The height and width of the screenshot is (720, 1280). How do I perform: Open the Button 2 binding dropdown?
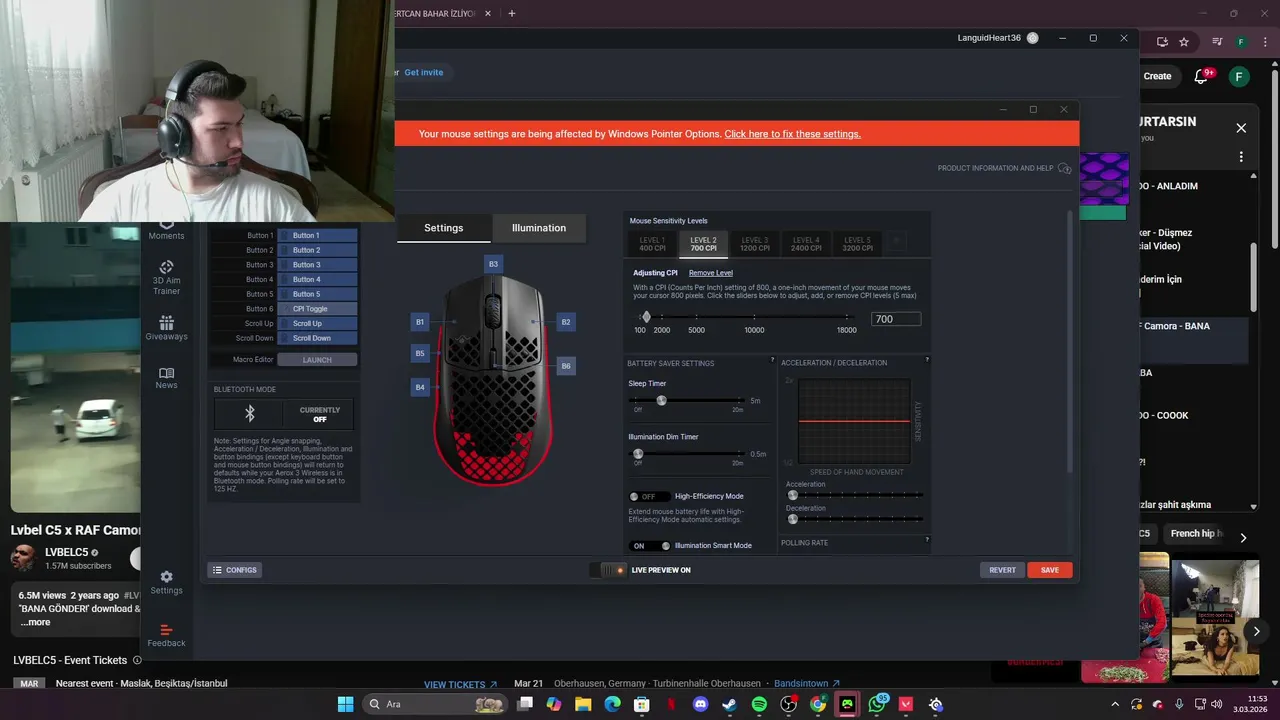tap(317, 250)
